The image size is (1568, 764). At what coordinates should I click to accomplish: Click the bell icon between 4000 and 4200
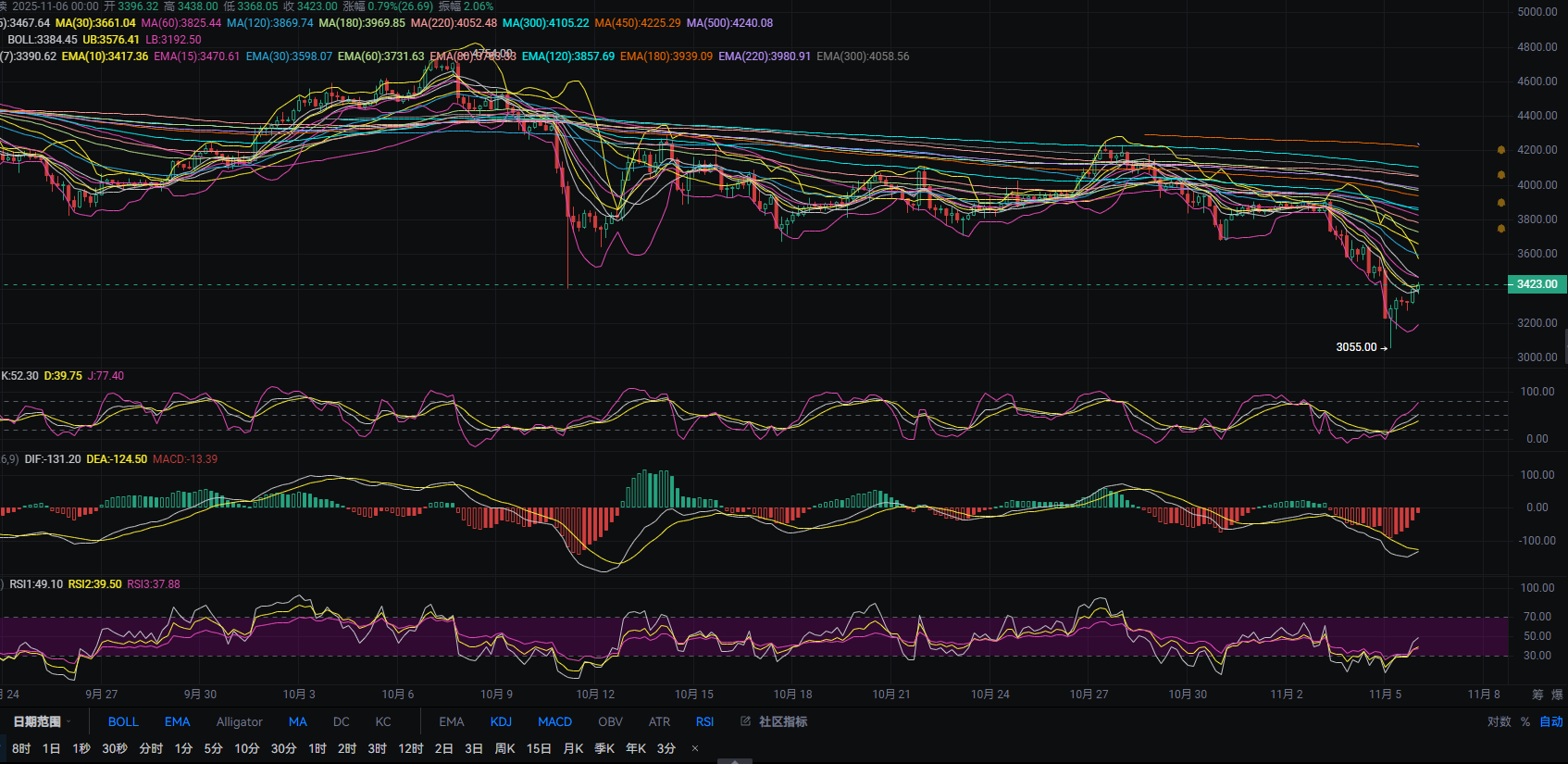[x=1500, y=175]
